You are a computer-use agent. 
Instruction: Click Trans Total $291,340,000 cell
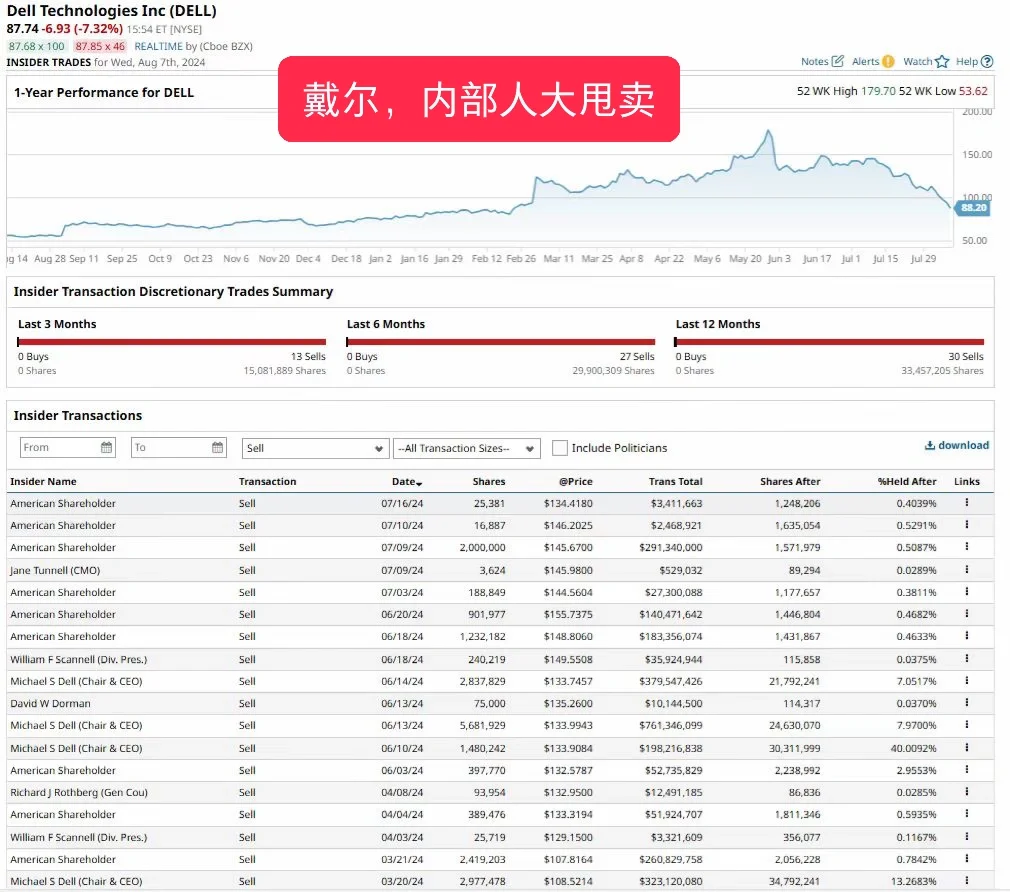[671, 547]
